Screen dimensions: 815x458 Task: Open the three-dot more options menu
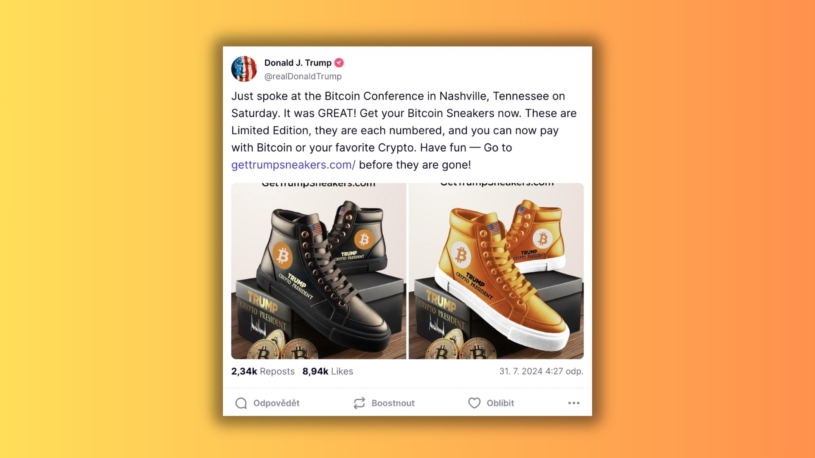click(x=574, y=403)
